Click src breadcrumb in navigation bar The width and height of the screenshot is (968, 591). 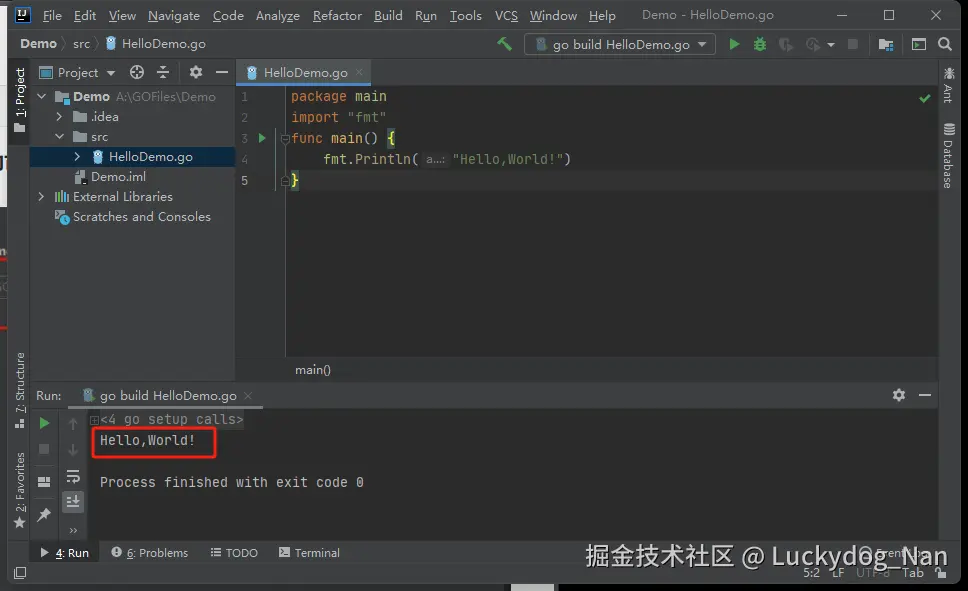coord(81,44)
